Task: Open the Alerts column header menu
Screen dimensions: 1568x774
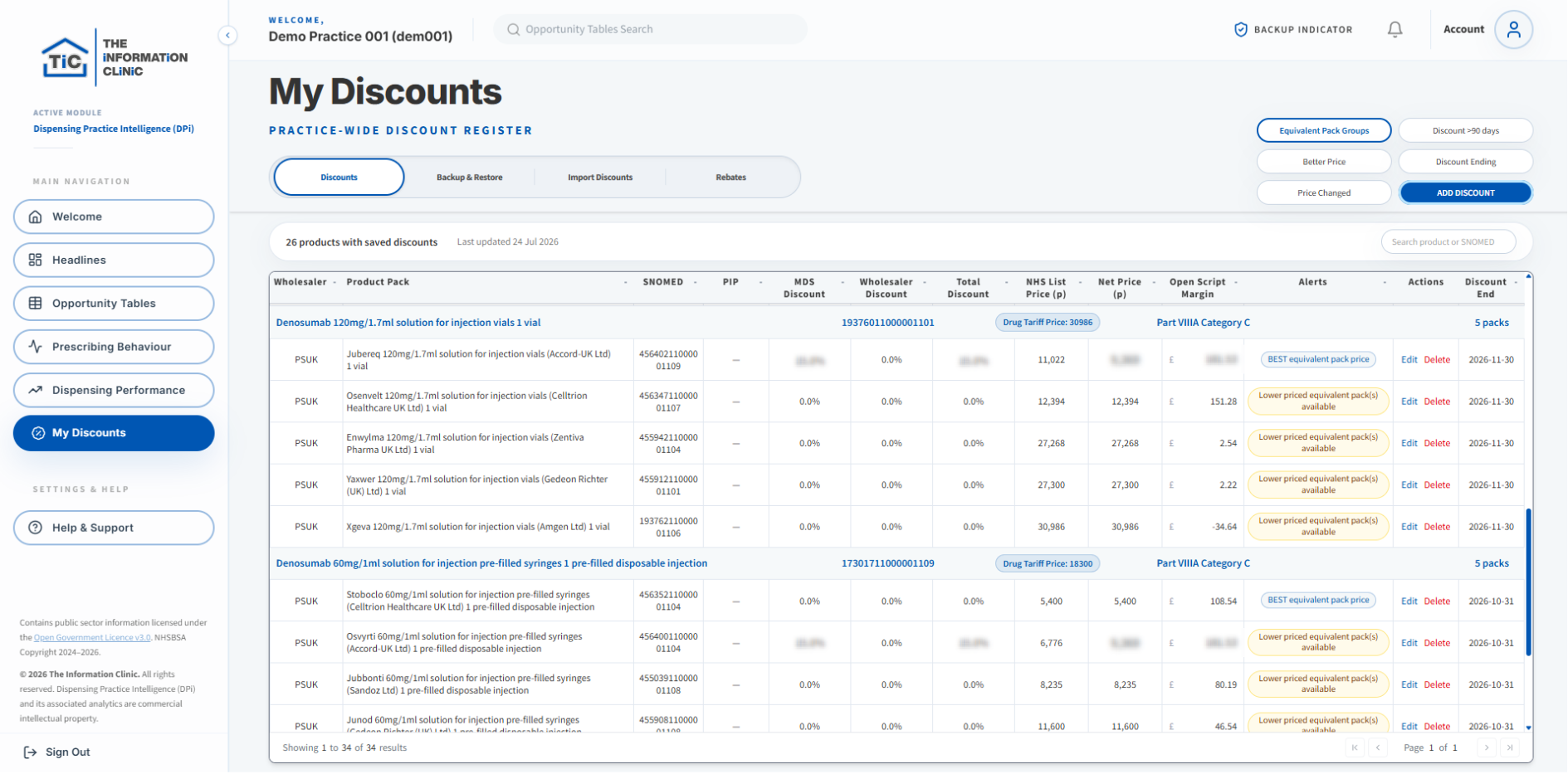Action: pyautogui.click(x=1385, y=283)
